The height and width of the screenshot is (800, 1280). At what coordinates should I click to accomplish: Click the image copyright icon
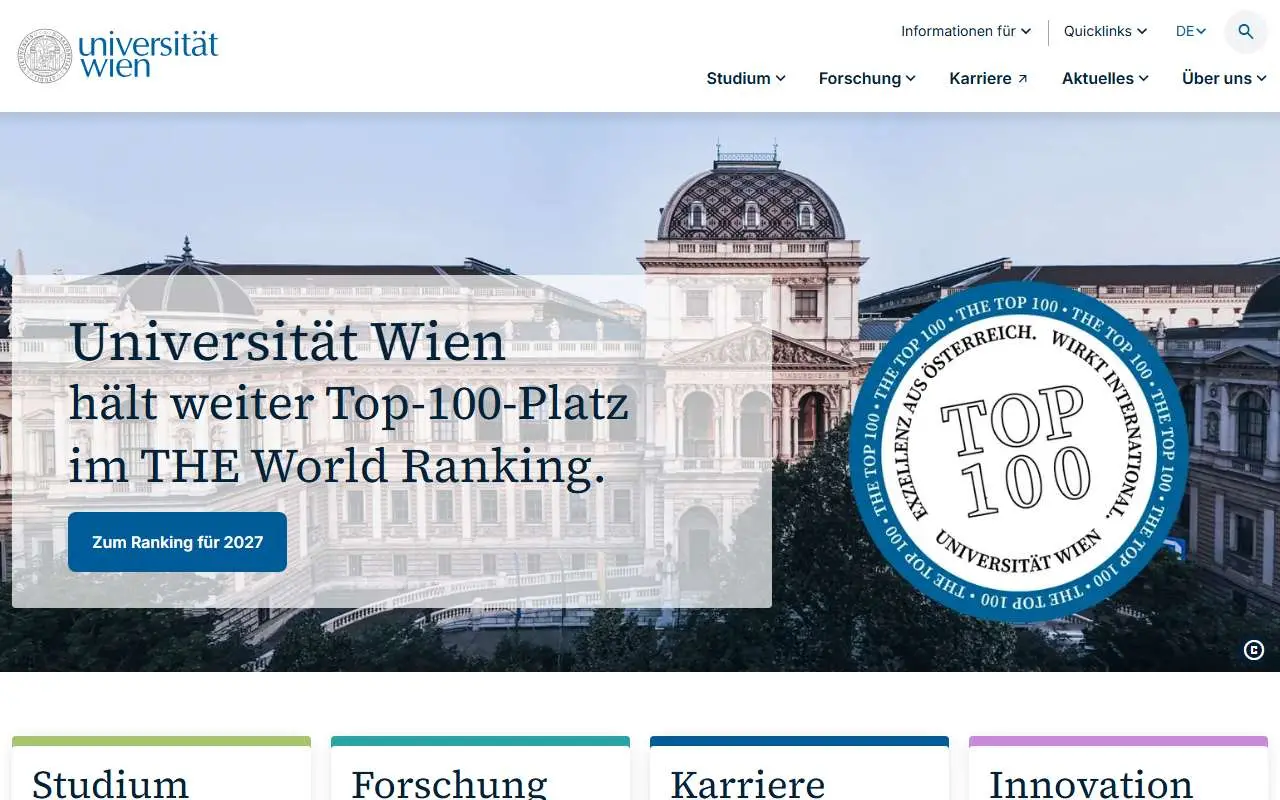[x=1254, y=651]
